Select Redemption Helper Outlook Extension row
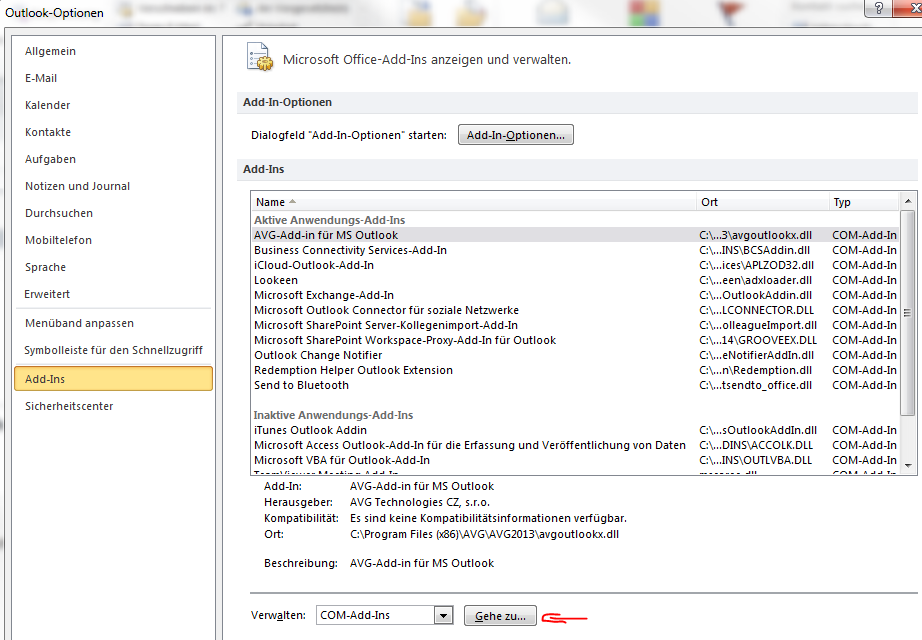Screen dimensions: 922x640 point(575,370)
